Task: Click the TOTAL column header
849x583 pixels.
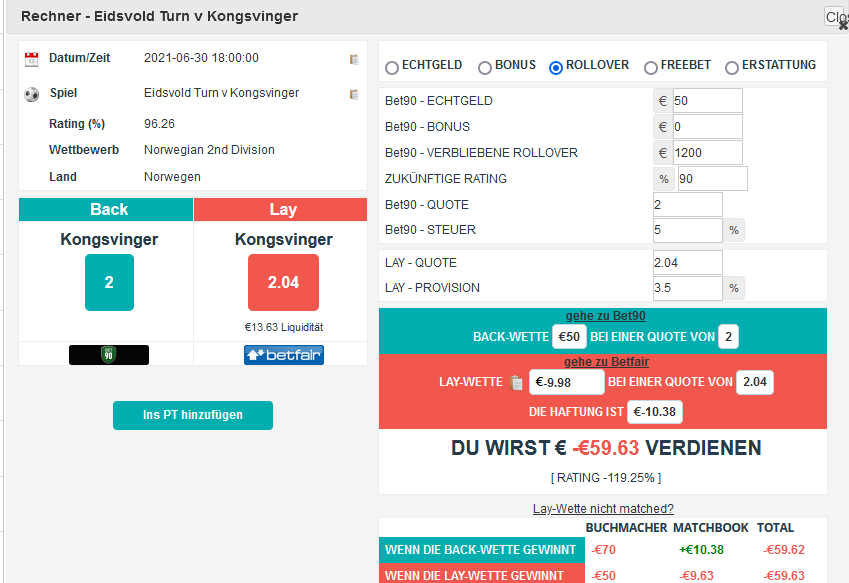Action: coord(775,528)
